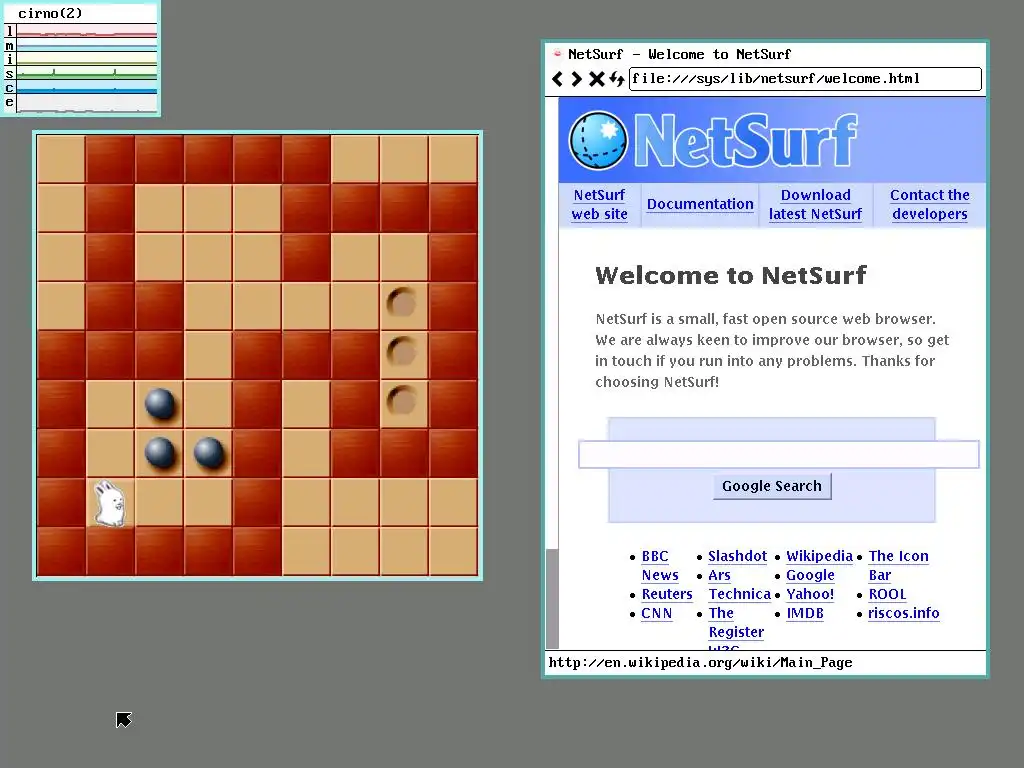Open the NetSurf web site link
Screen dimensions: 1024x768
pyautogui.click(x=600, y=204)
